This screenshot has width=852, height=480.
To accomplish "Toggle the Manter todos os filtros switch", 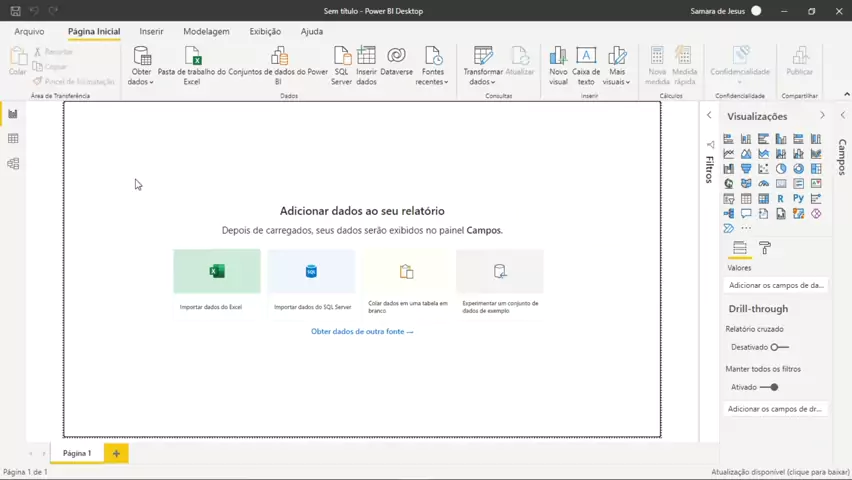I will click(769, 387).
